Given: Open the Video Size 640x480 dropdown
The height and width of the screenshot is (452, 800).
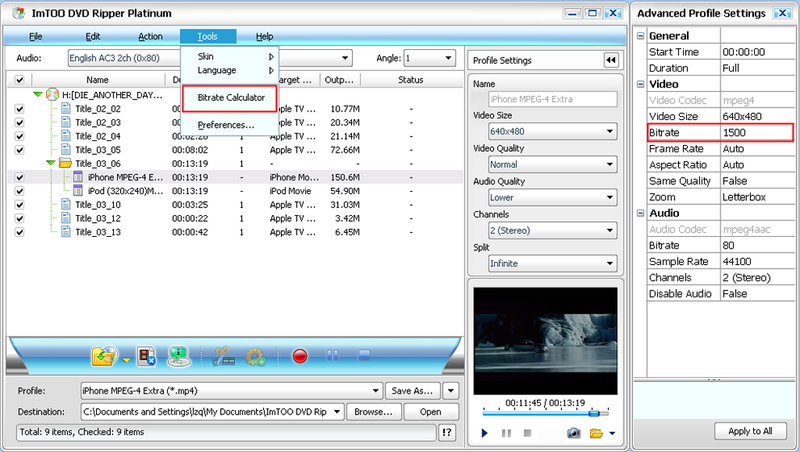Looking at the screenshot, I should tap(610, 132).
